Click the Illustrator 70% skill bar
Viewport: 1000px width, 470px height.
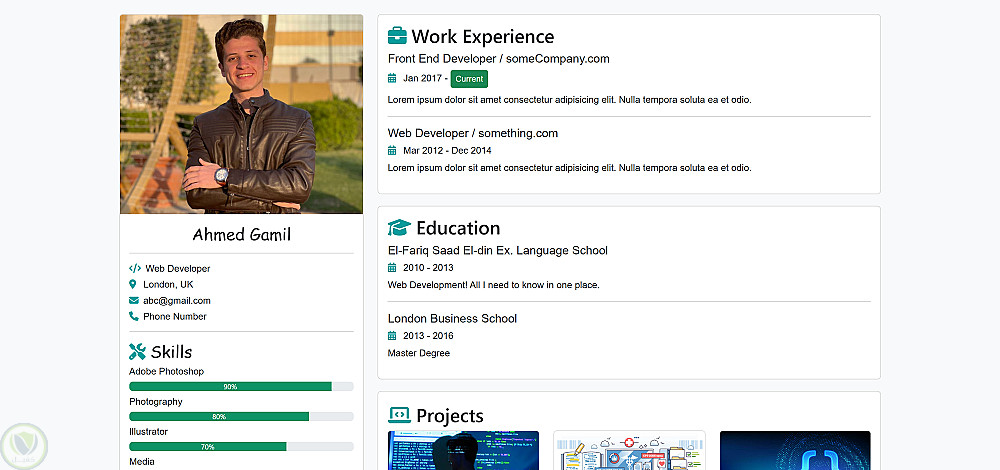click(208, 446)
